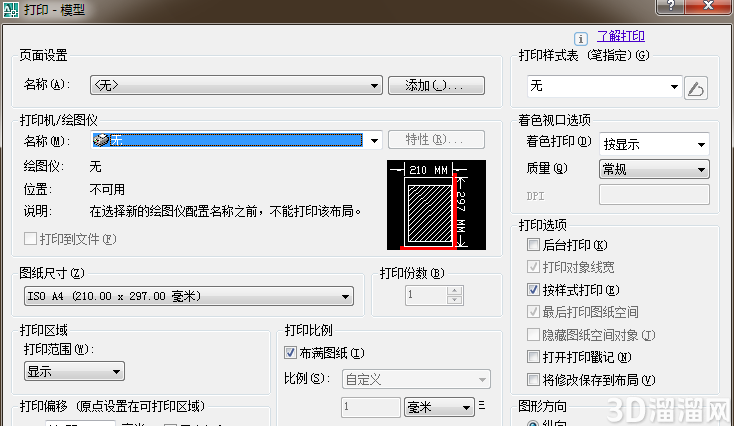The image size is (735, 426).
Task: Open the 着色打印 dropdown
Action: (x=654, y=144)
